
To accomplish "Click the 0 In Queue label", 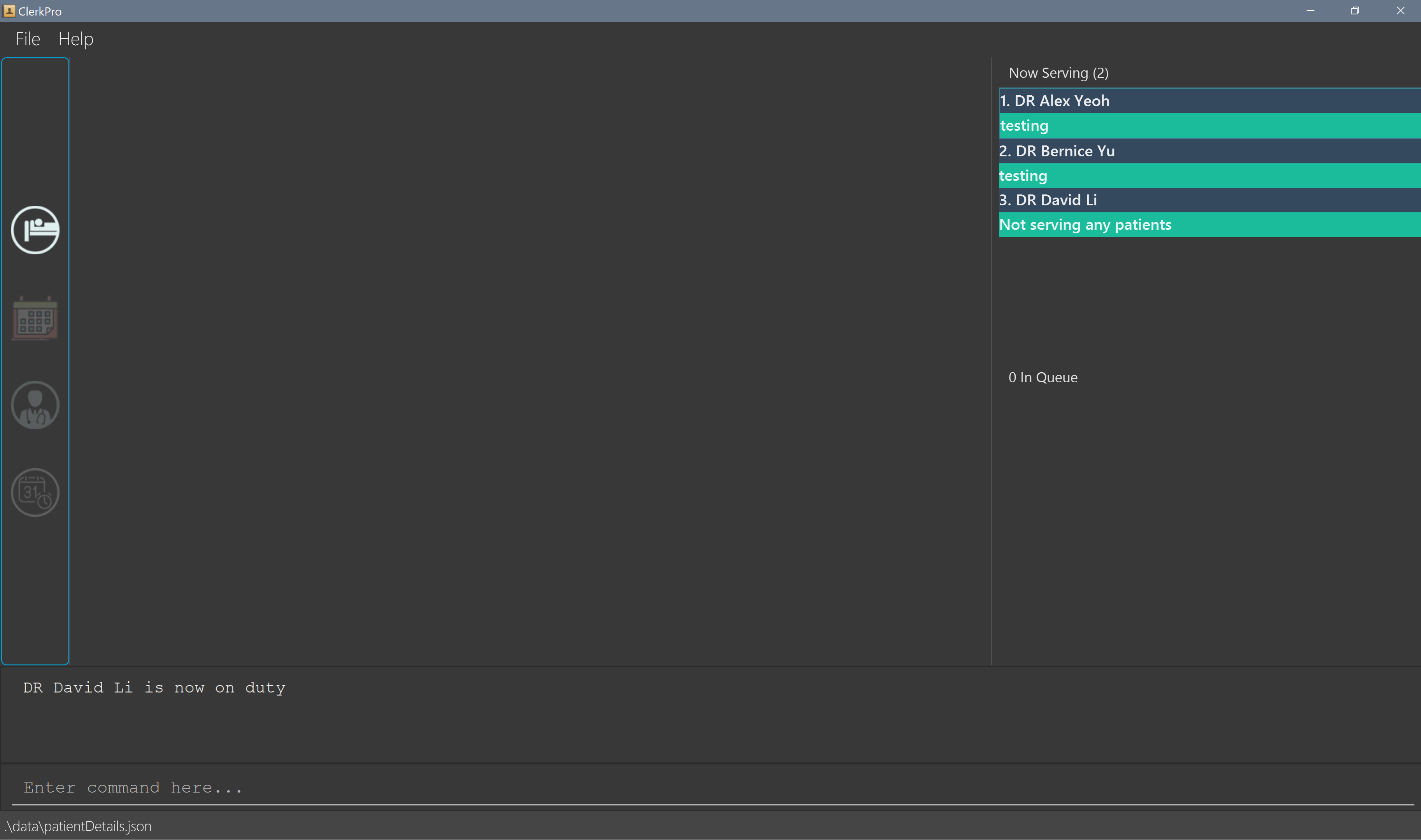I will click(x=1043, y=378).
